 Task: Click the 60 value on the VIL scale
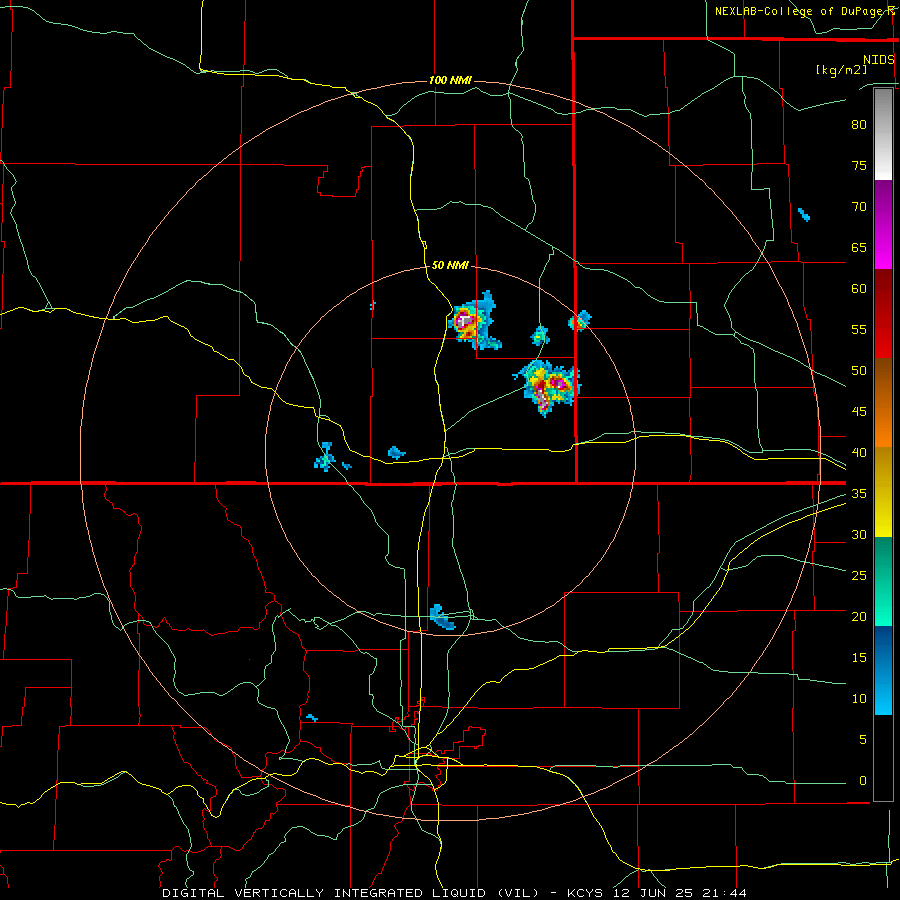(859, 289)
